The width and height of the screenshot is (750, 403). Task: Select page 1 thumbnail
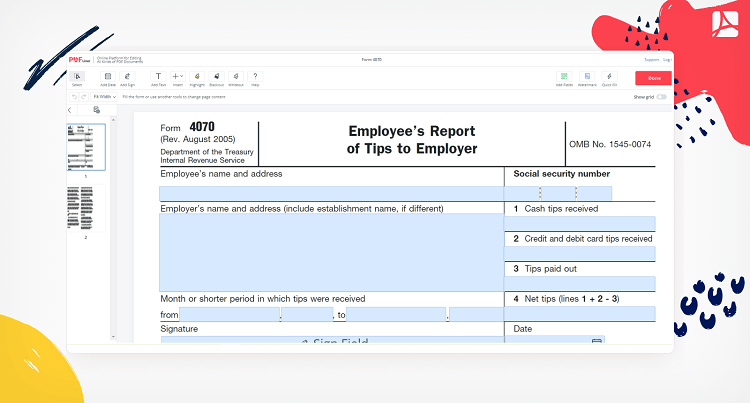tap(86, 147)
